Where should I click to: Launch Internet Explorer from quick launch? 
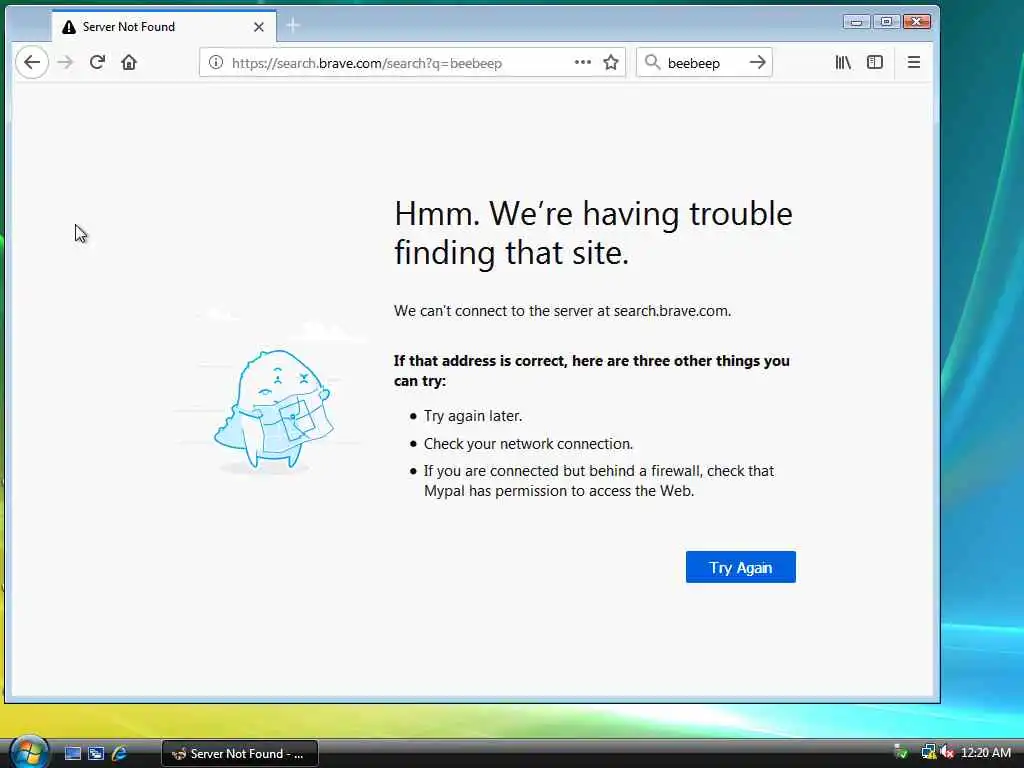point(119,754)
